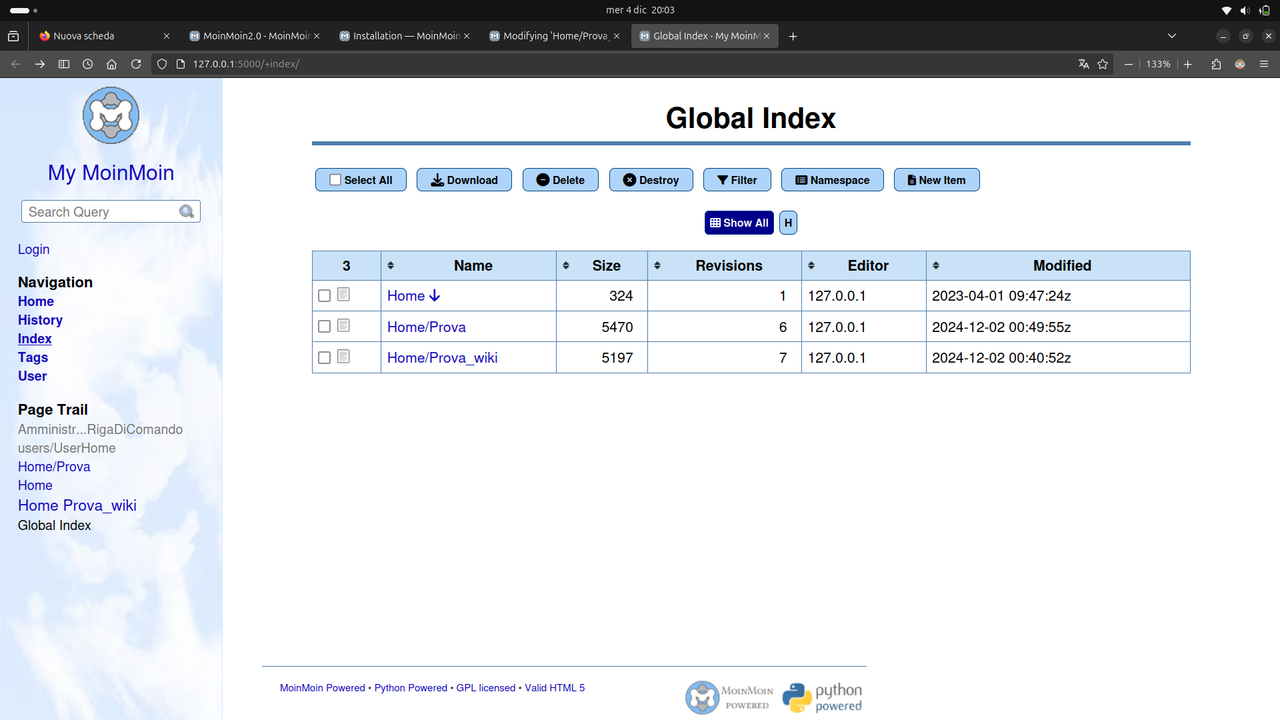
Task: Go forward with the forward arrow
Action: 40,64
